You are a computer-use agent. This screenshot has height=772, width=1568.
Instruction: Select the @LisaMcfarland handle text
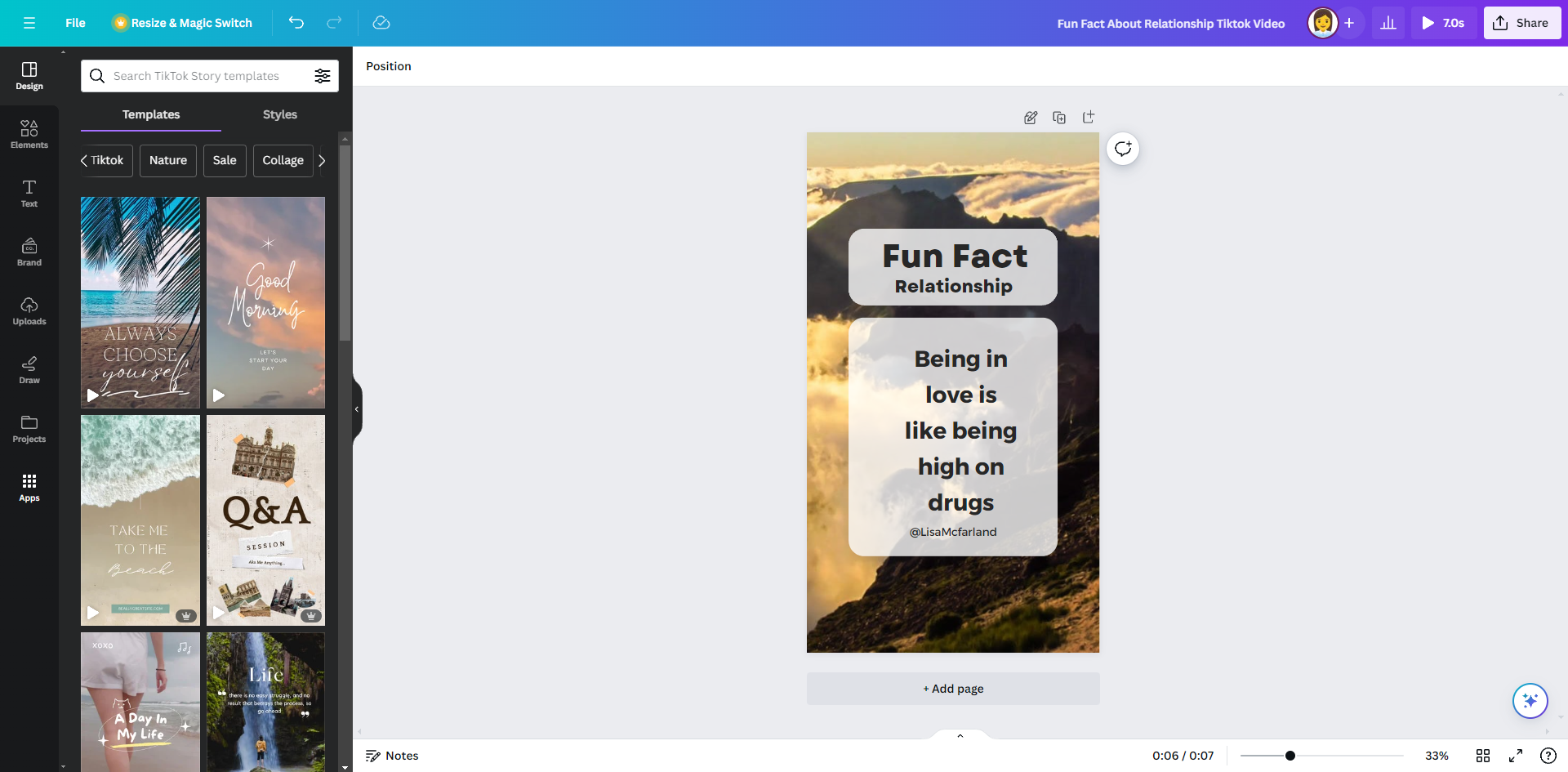(953, 532)
